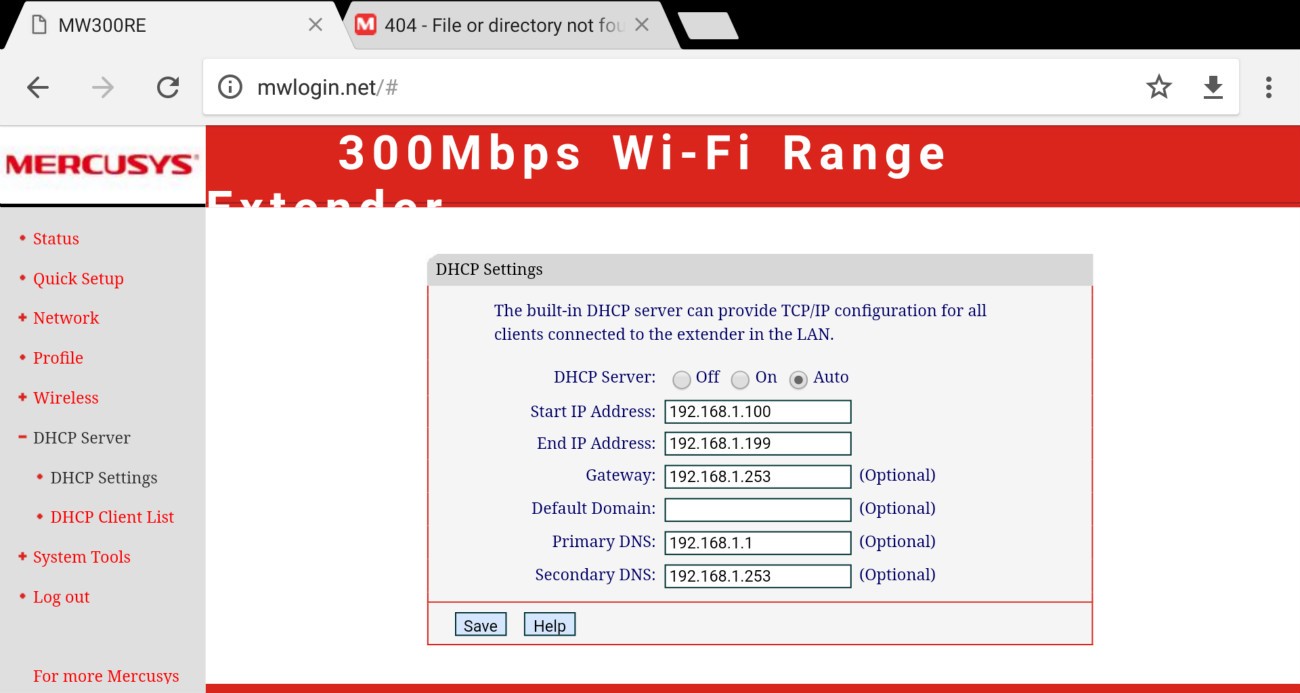Close the MW300RE tab

[315, 25]
